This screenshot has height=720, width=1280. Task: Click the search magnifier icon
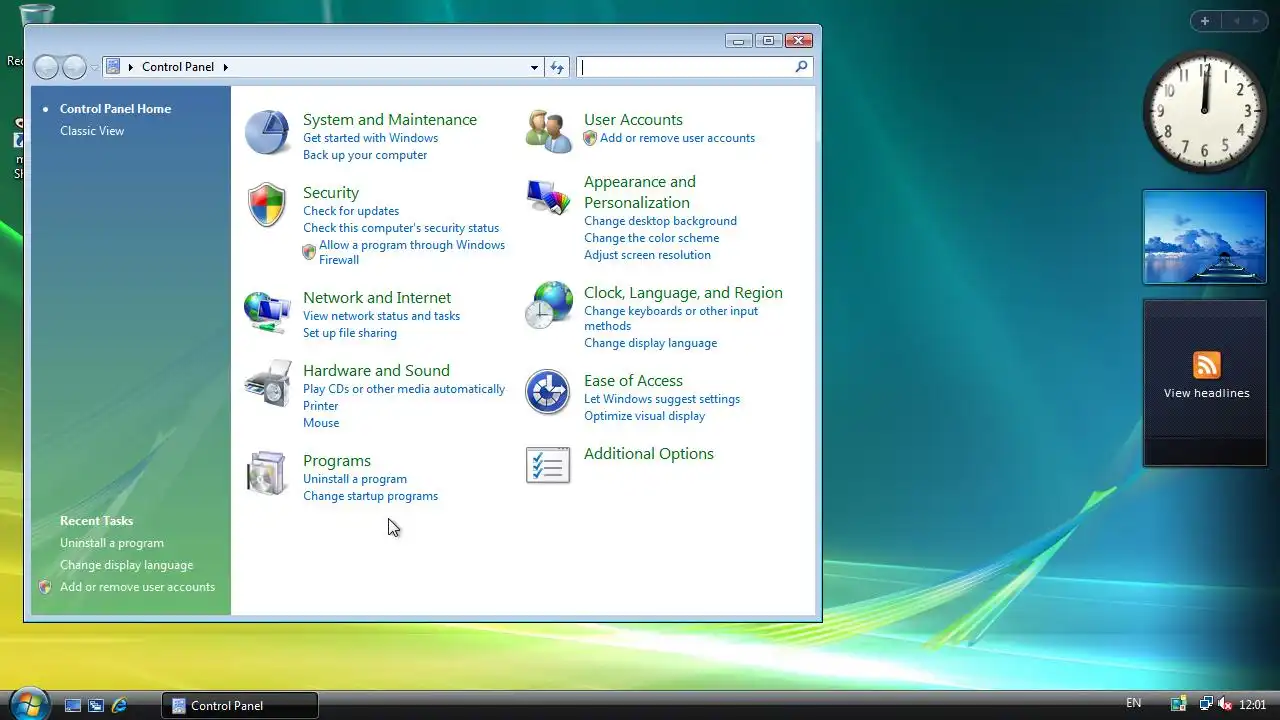(x=801, y=67)
